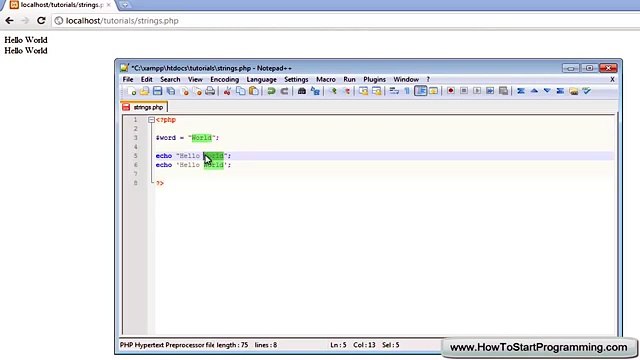Open Find with the binoculars icon
This screenshot has height=360, width=640.
[x=302, y=91]
